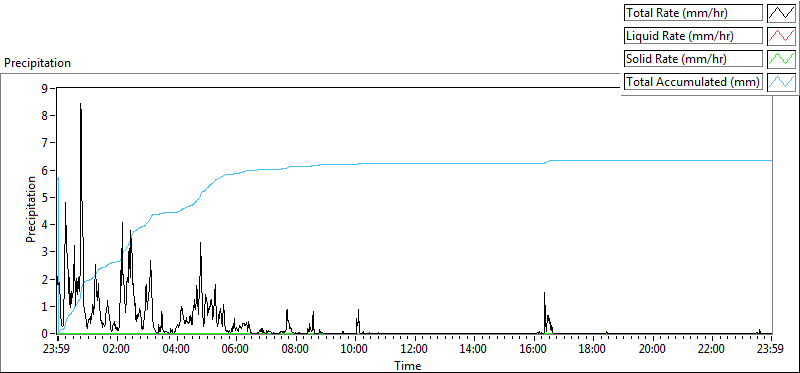Click the 5 y-axis tick label
The image size is (800, 373).
tap(44, 197)
